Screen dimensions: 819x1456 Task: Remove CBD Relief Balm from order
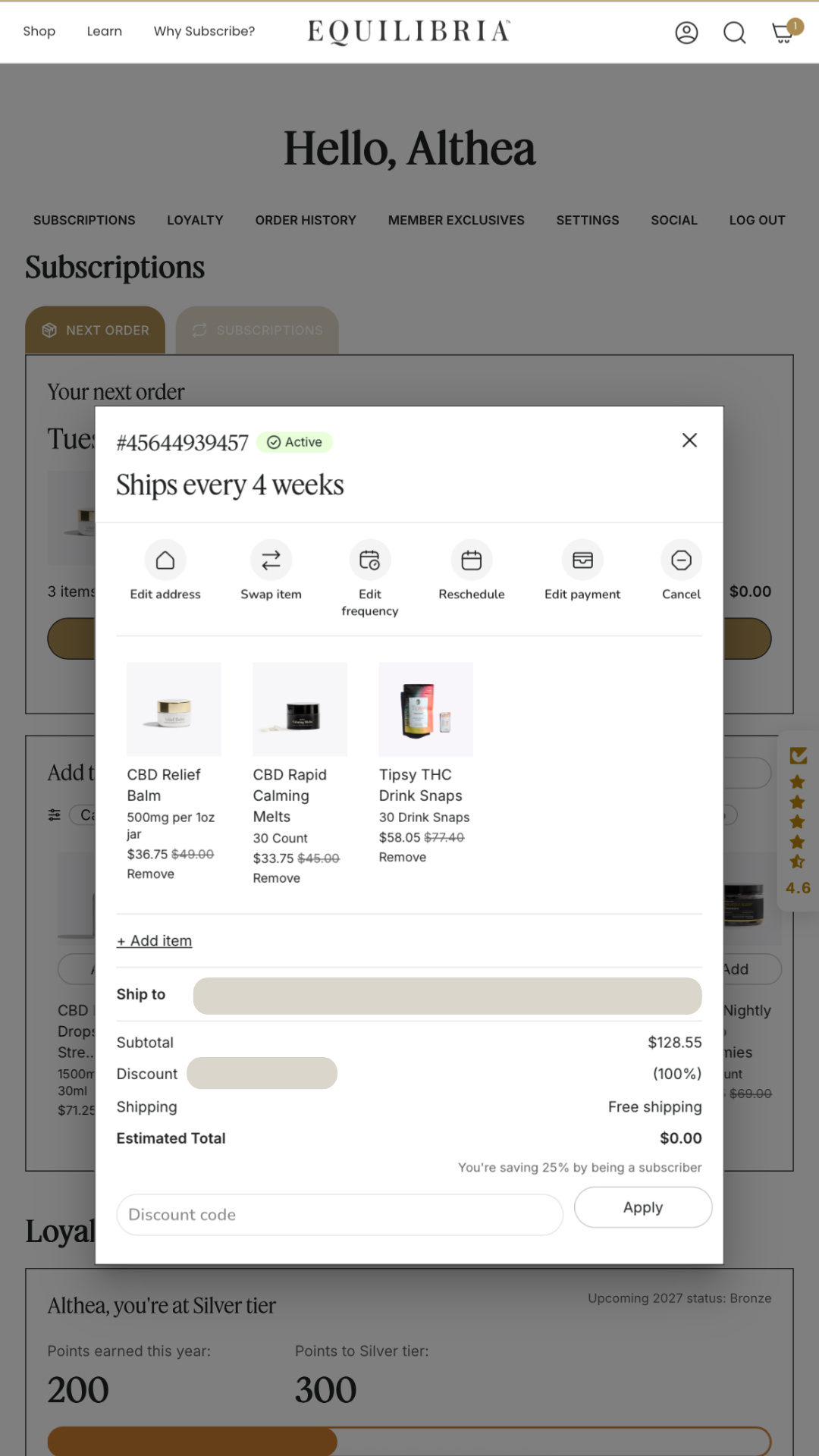151,874
